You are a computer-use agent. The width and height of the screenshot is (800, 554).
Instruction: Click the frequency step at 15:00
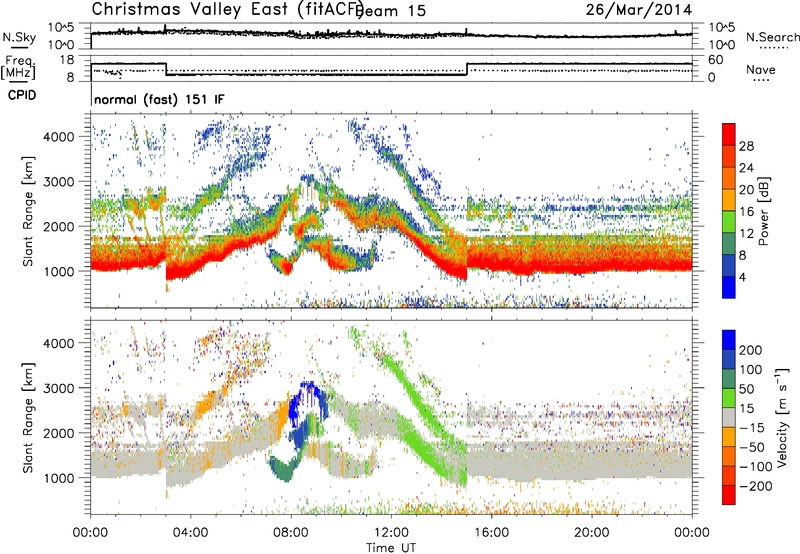(467, 69)
